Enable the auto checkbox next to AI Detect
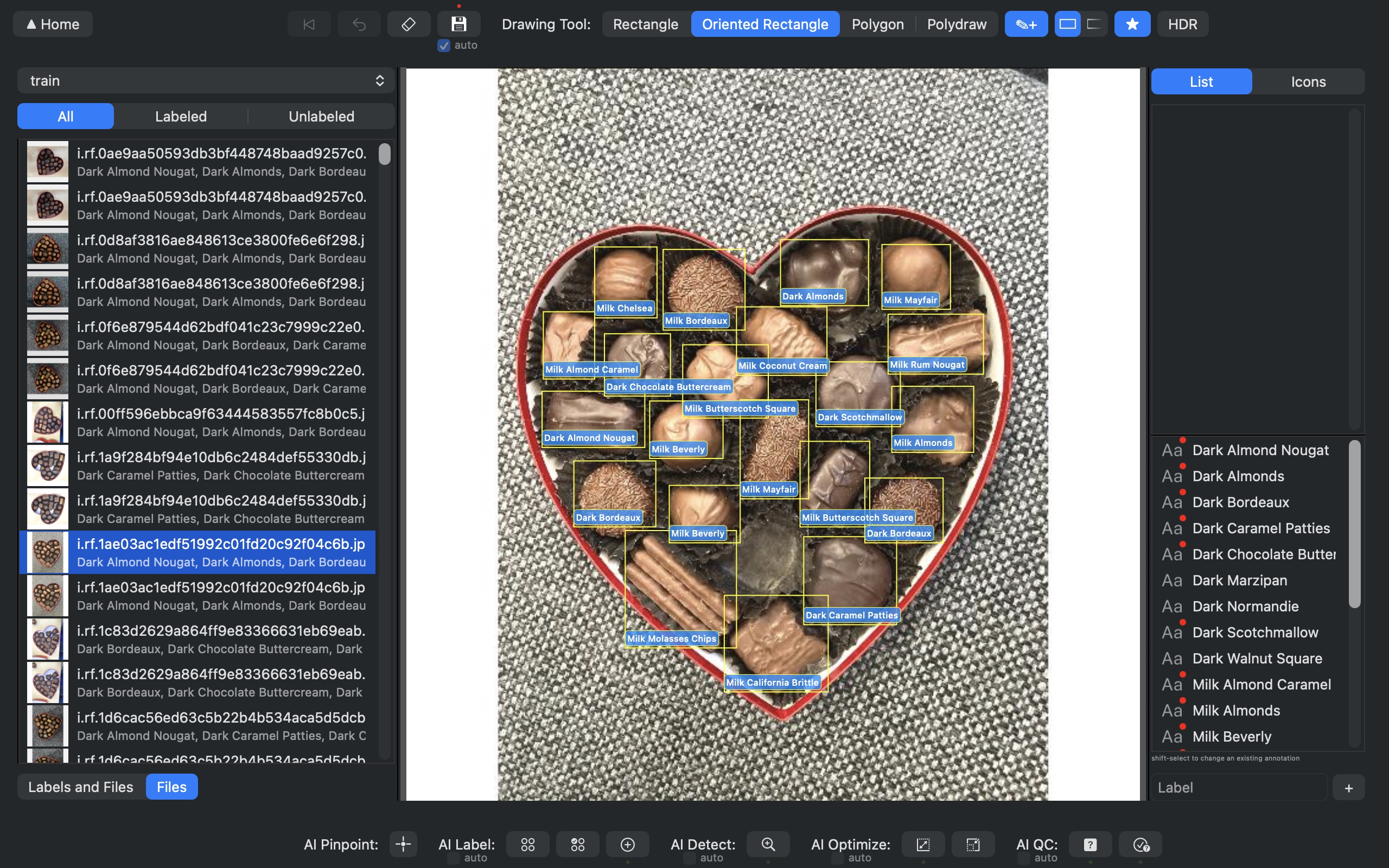Screen dimensions: 1389x868 pos(688,858)
